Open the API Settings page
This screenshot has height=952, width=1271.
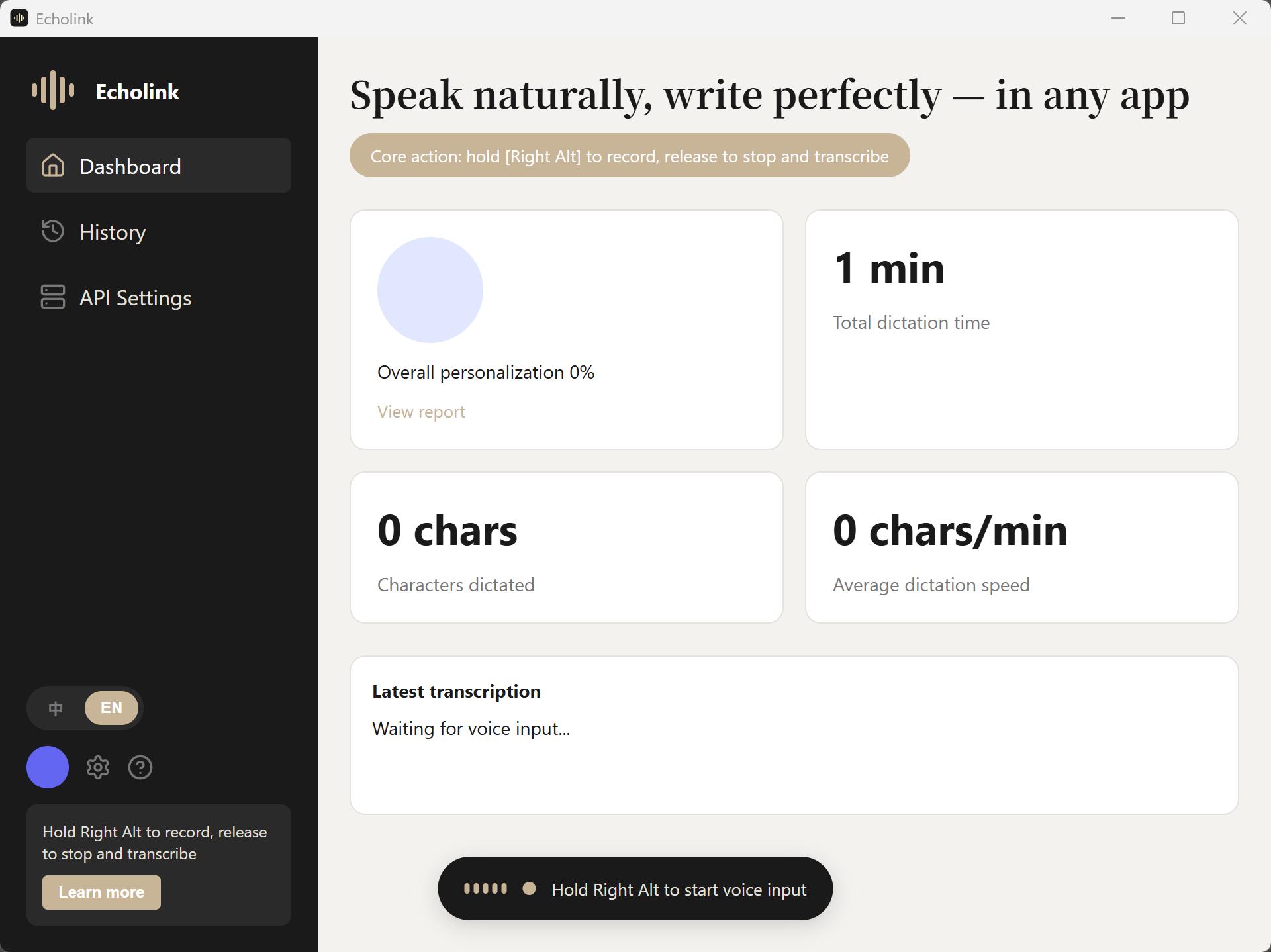pos(159,297)
